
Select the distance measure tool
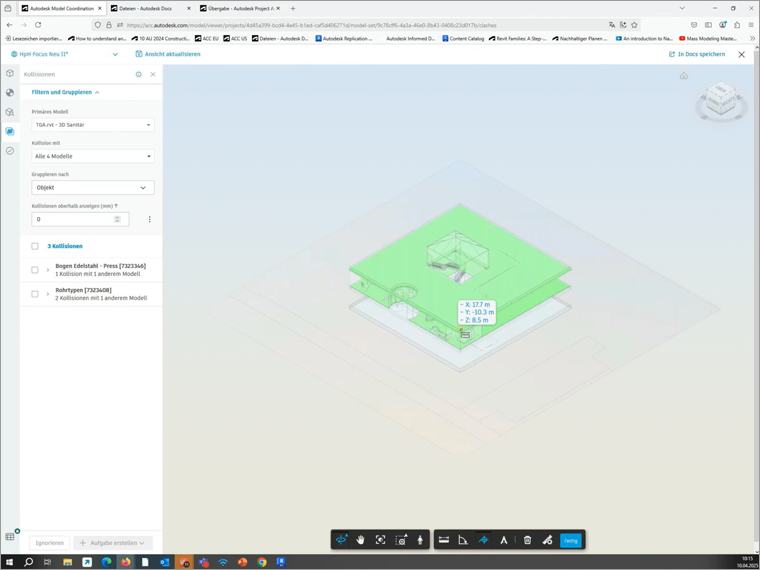443,540
